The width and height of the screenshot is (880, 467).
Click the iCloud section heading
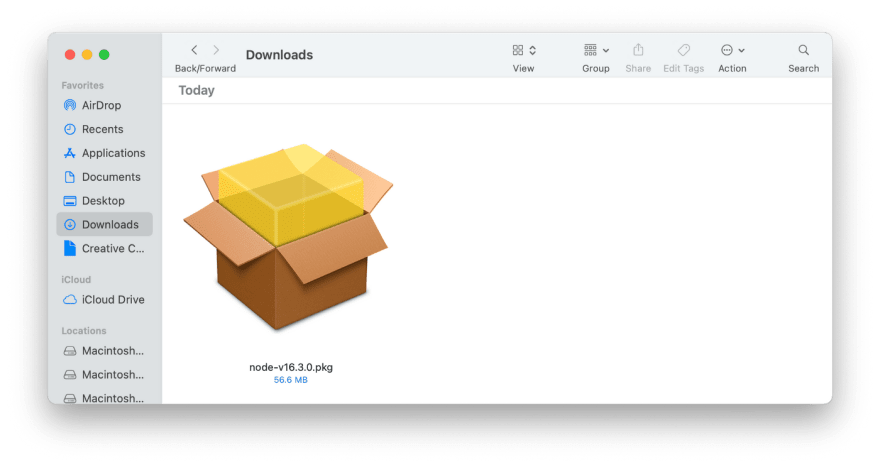click(76, 280)
